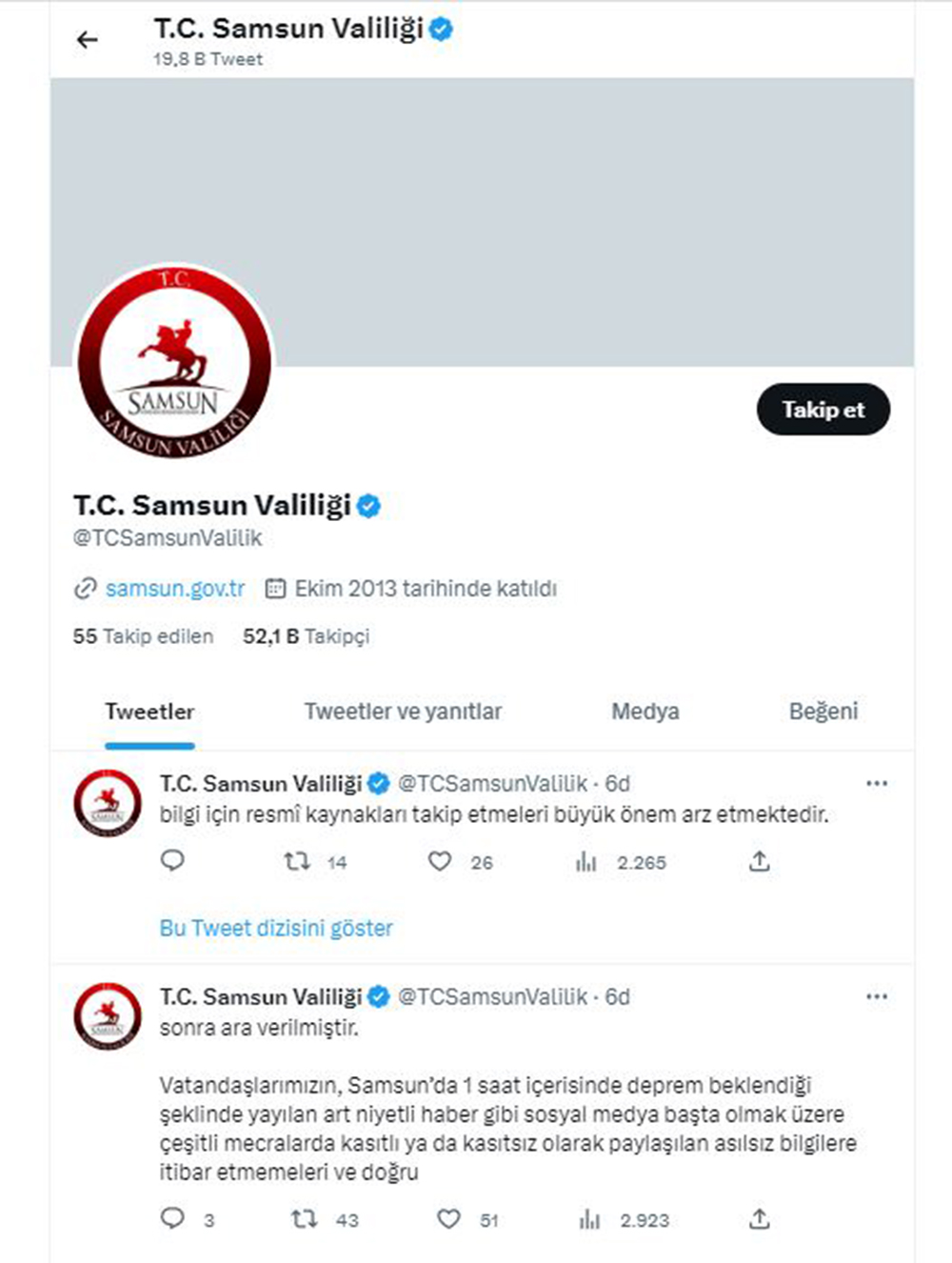Click the reply icon on the first tweet

[x=172, y=861]
